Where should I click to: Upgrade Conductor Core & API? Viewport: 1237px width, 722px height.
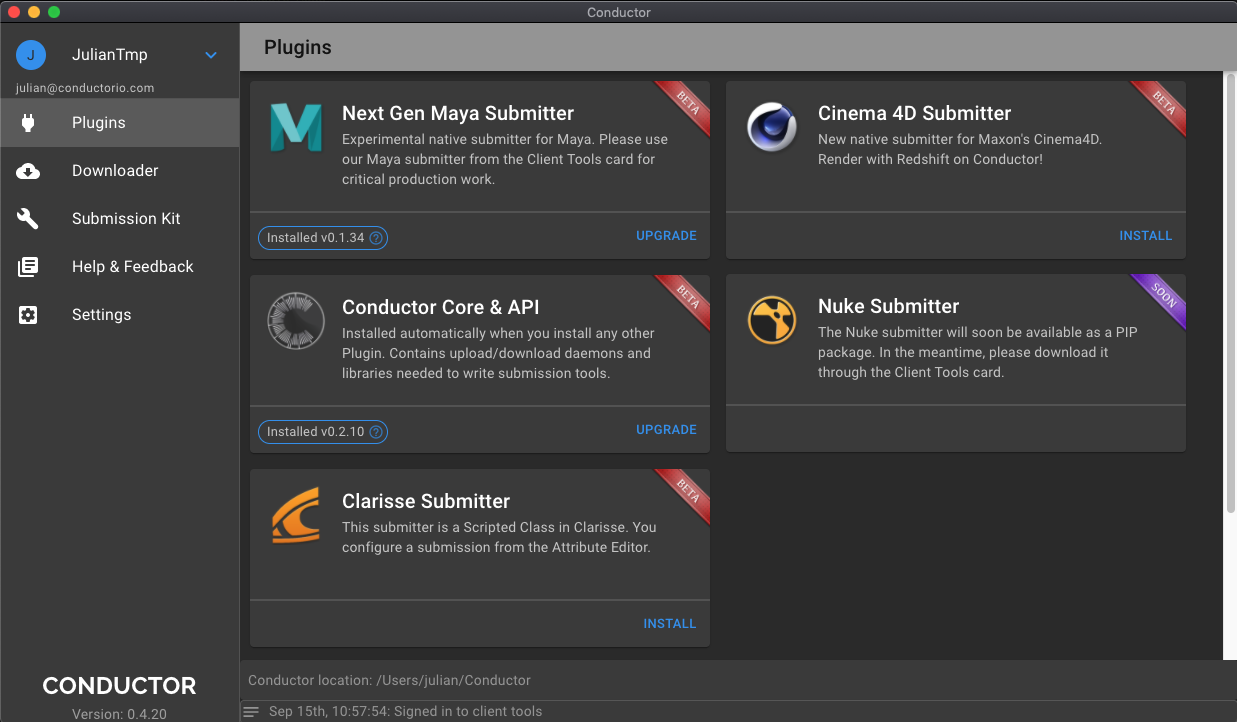coord(666,430)
